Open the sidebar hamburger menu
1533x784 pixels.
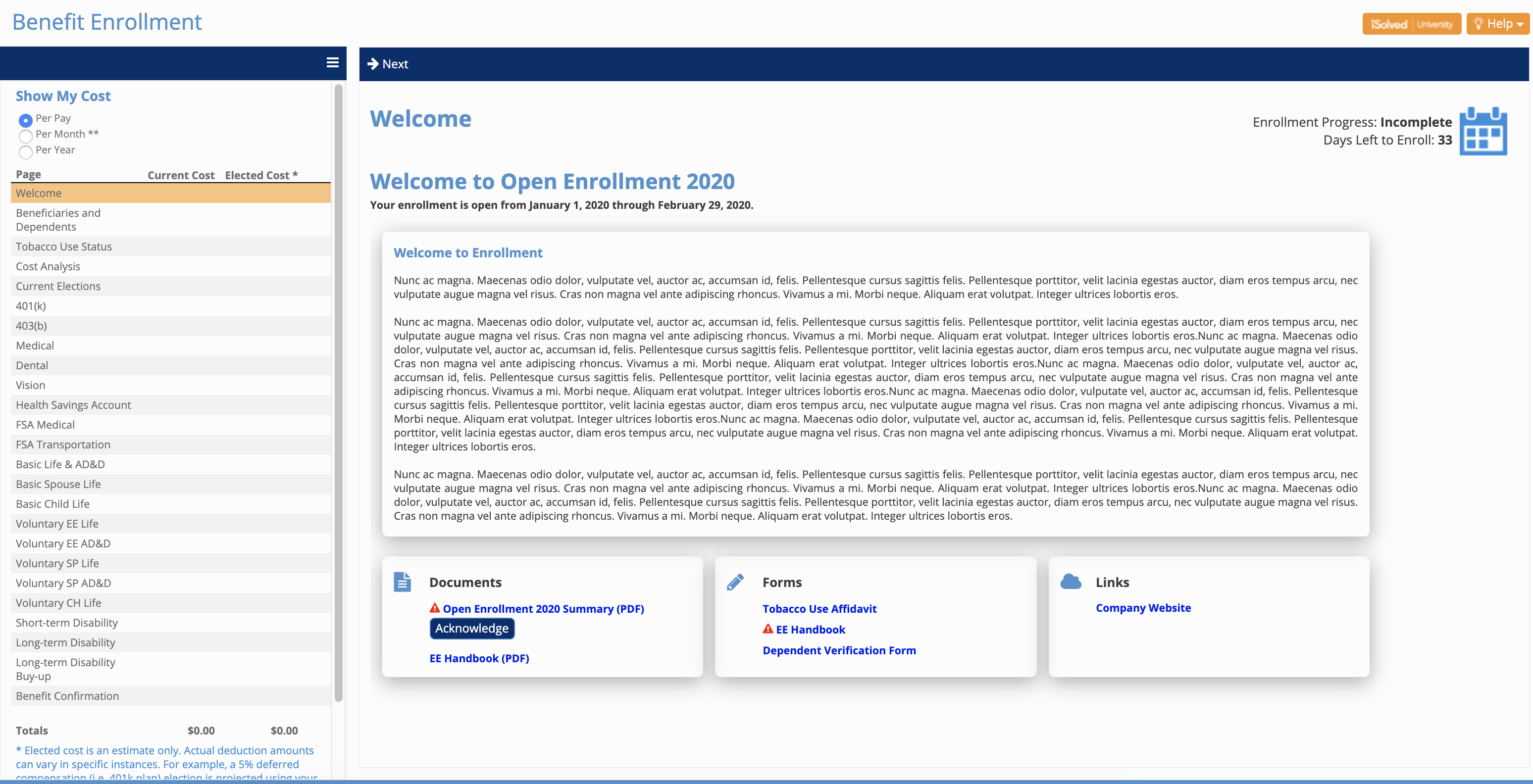pos(332,63)
